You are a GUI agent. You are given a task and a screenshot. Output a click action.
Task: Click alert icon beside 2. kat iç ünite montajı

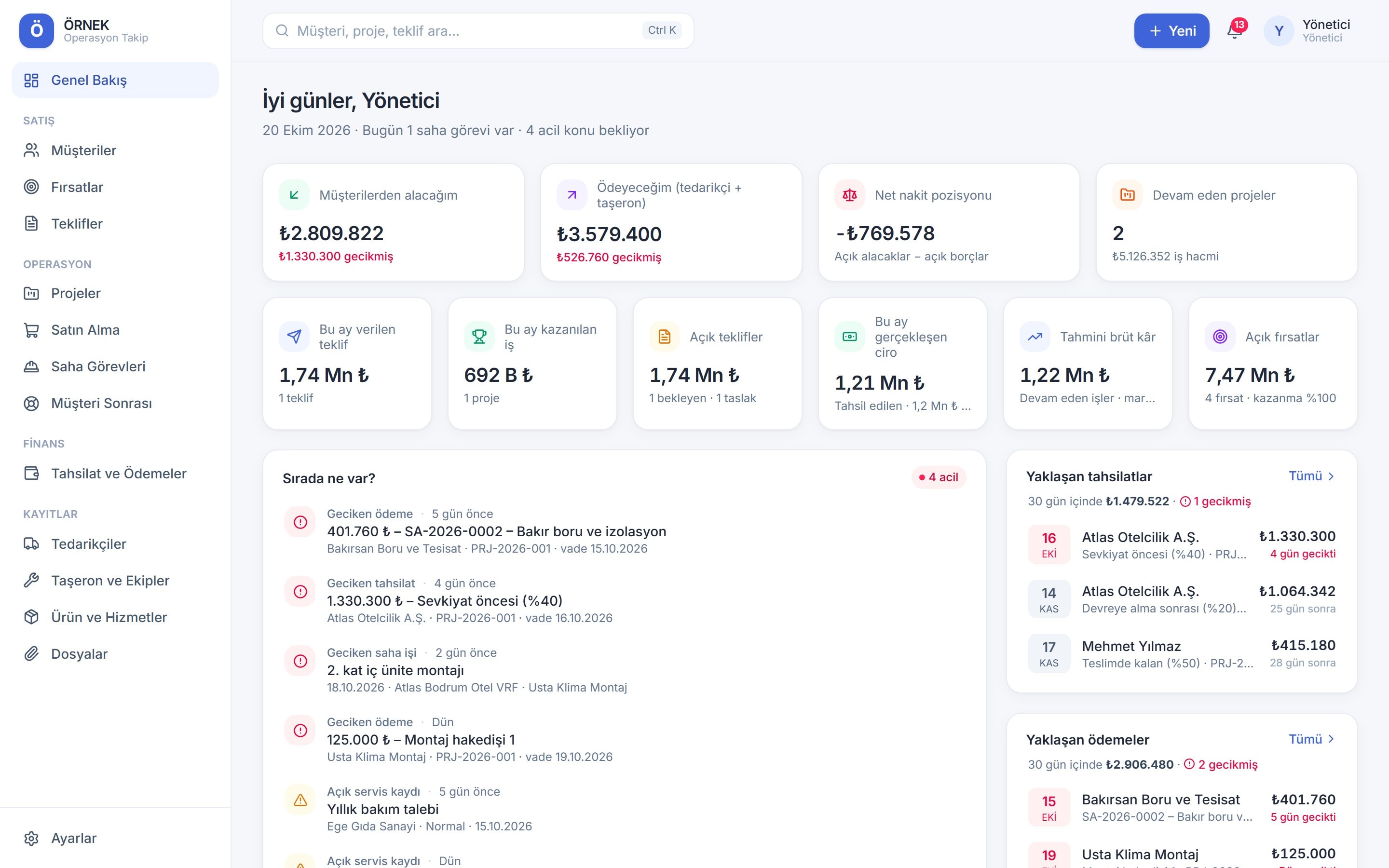coord(300,661)
